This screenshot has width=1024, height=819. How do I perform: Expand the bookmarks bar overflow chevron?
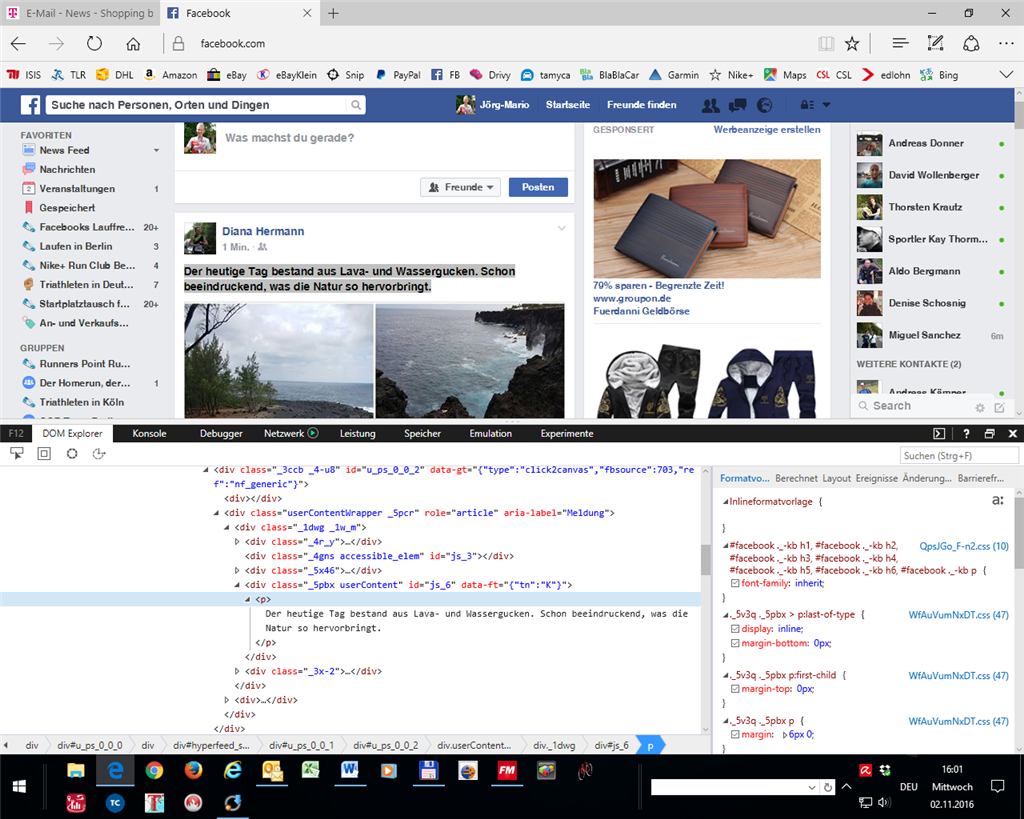1006,74
